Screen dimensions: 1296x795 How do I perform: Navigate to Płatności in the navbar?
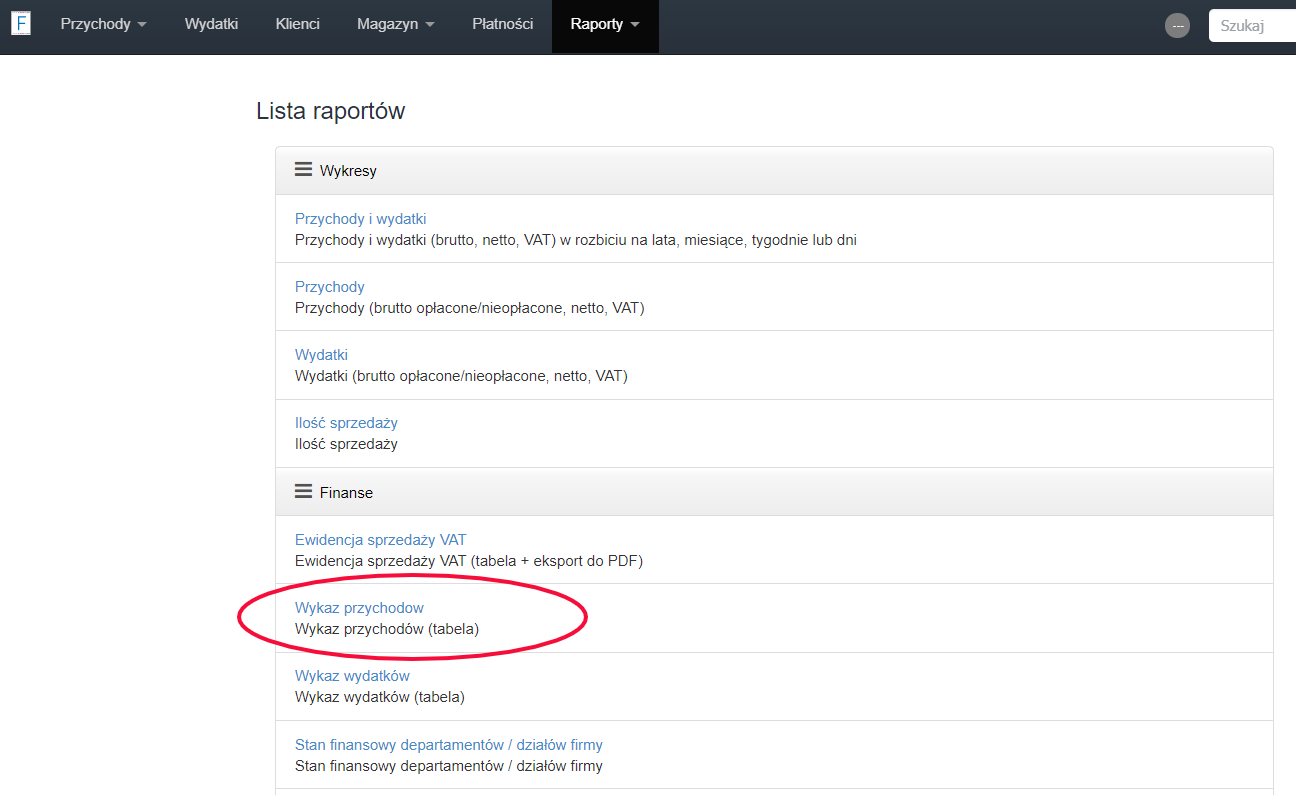[x=502, y=24]
